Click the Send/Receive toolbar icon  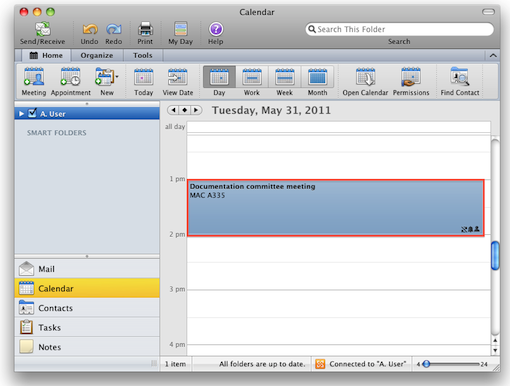point(43,29)
